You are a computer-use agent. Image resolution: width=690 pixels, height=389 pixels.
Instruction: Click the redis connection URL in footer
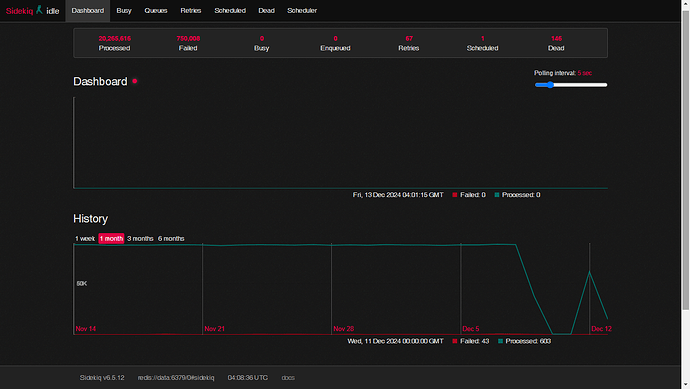pos(176,378)
